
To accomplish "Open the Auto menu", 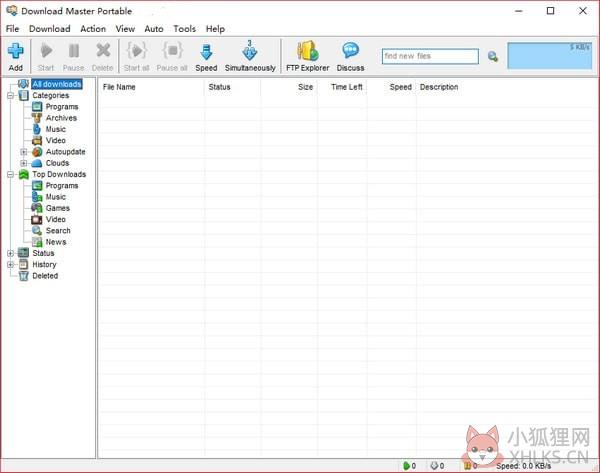I will click(x=154, y=29).
